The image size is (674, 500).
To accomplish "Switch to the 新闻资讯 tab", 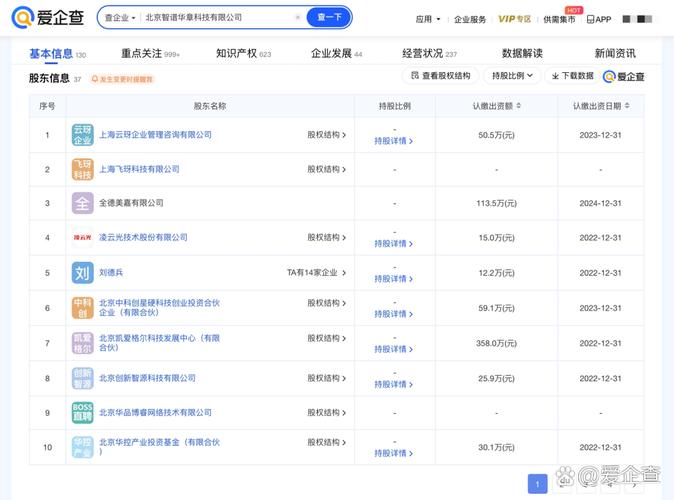I will [x=615, y=54].
